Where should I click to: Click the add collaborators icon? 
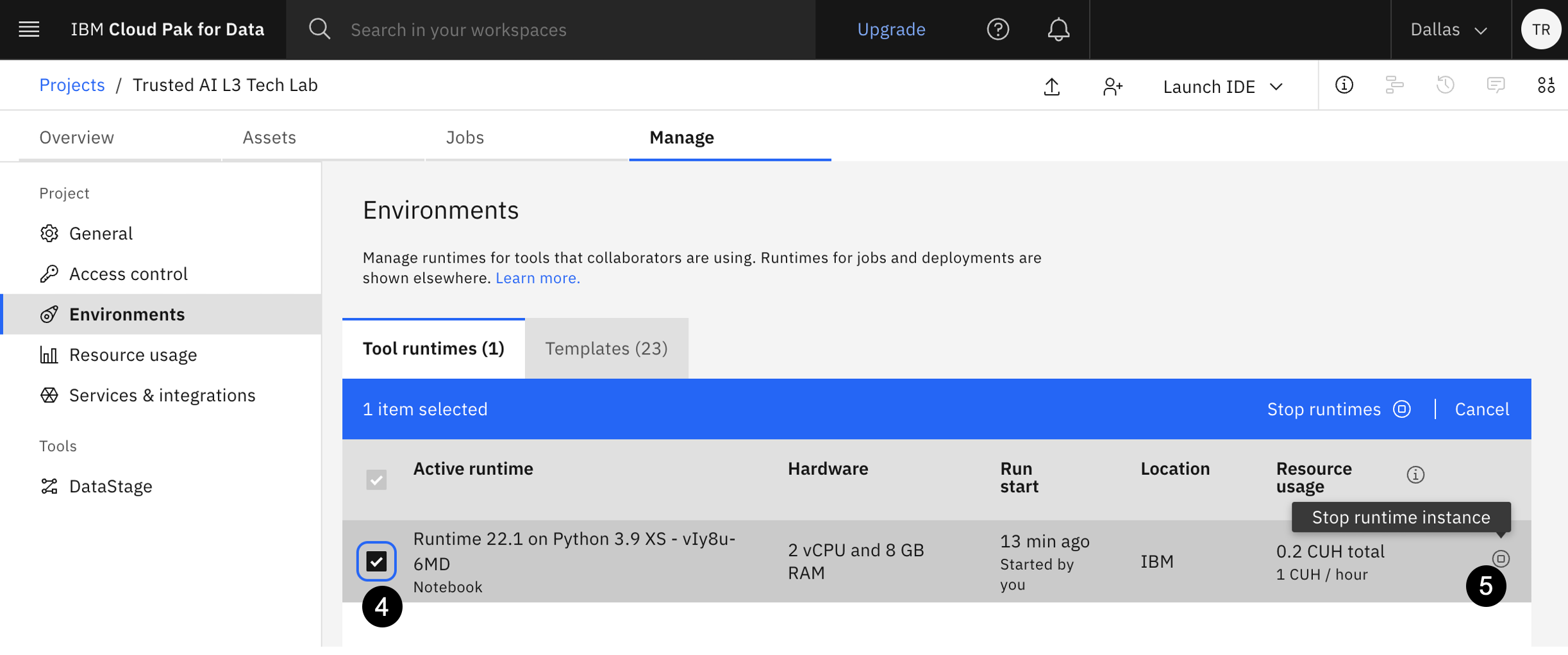click(1112, 87)
